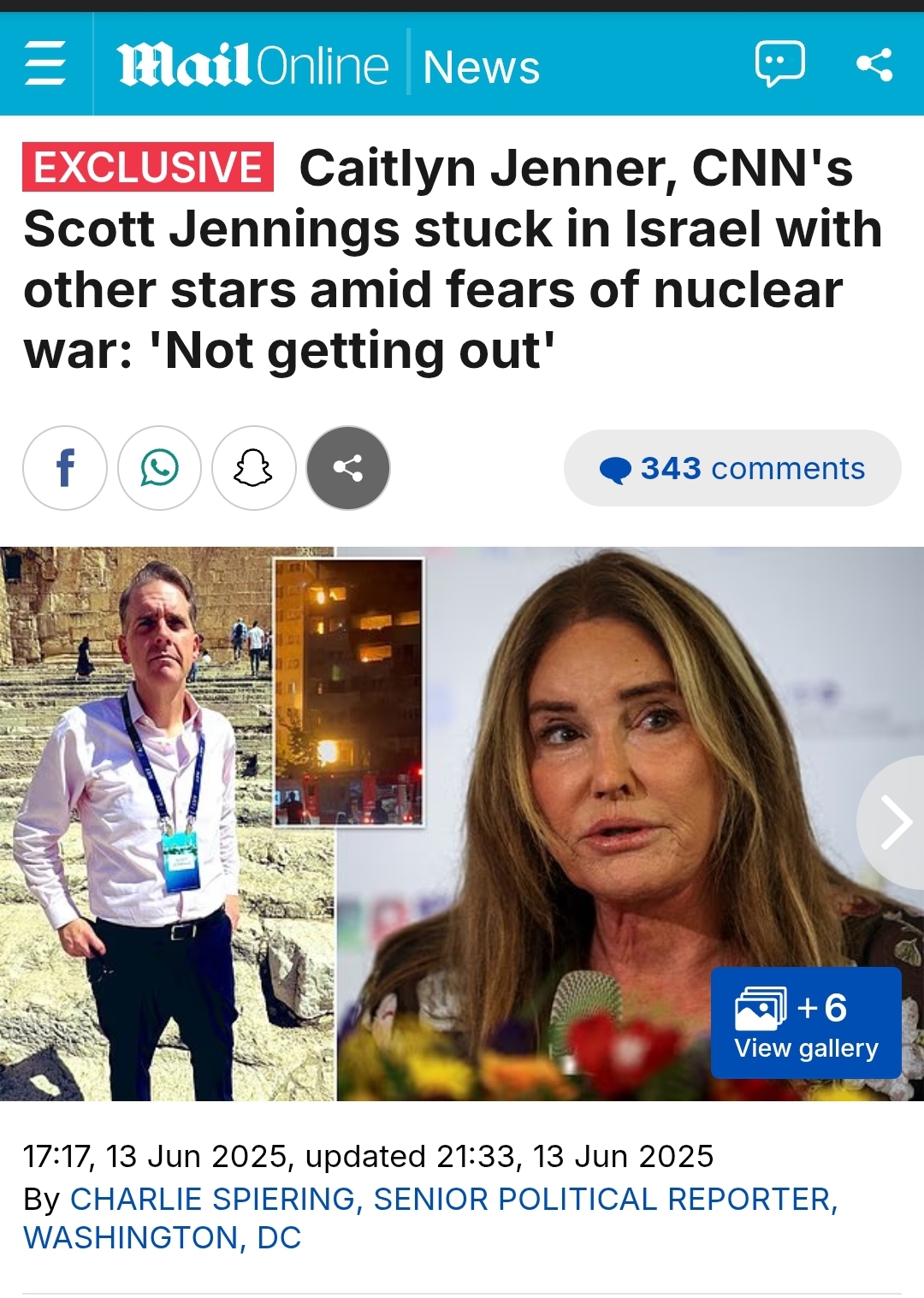This screenshot has width=924, height=1298.
Task: Tap the inset burning building photo
Action: 349,692
